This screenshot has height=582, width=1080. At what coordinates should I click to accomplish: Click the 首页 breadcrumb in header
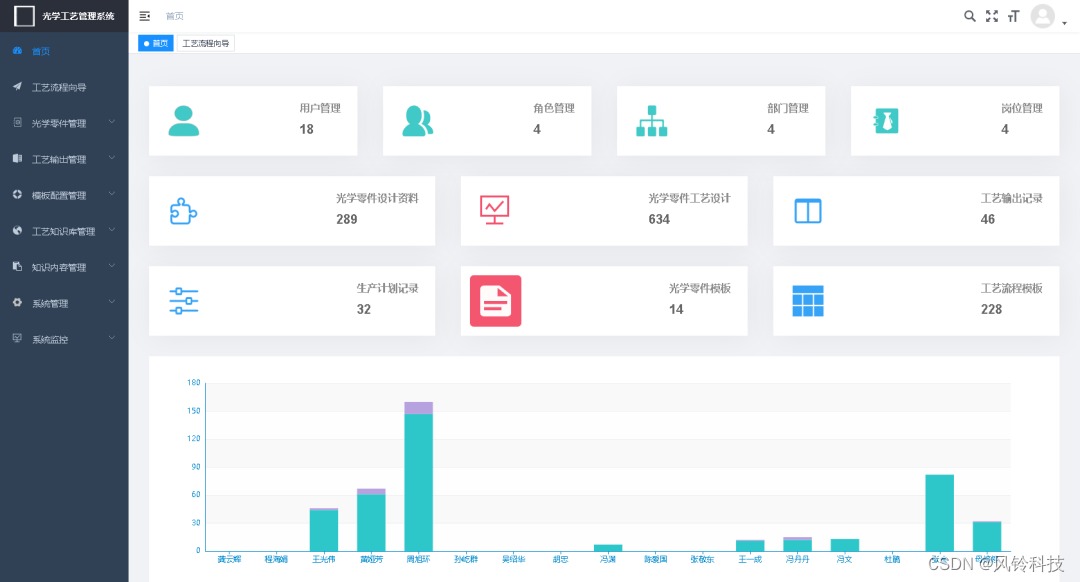coord(175,16)
